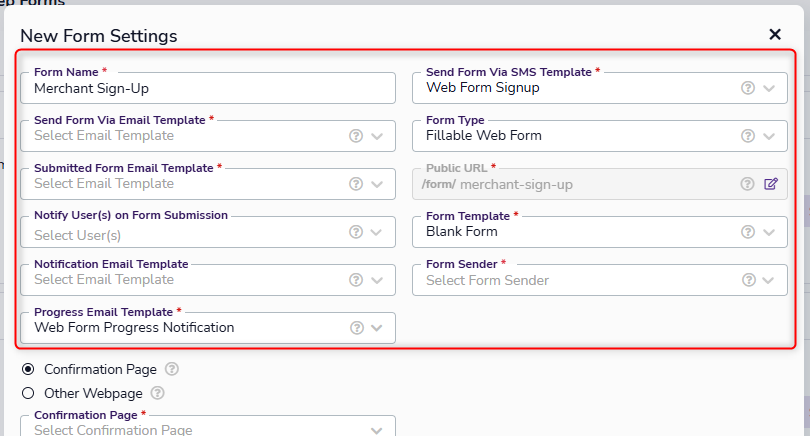Screen dimensions: 810x436
Task: Expand the Send Form Via Email Template dropdown
Action: coord(376,136)
